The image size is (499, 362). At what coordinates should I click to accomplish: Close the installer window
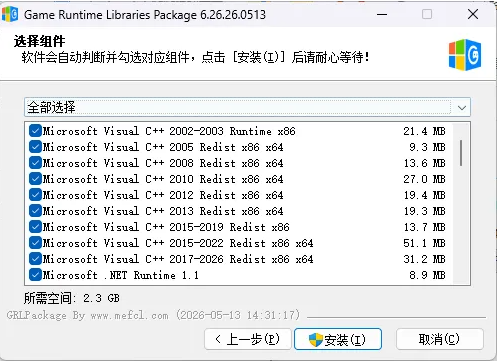pyautogui.click(x=473, y=14)
